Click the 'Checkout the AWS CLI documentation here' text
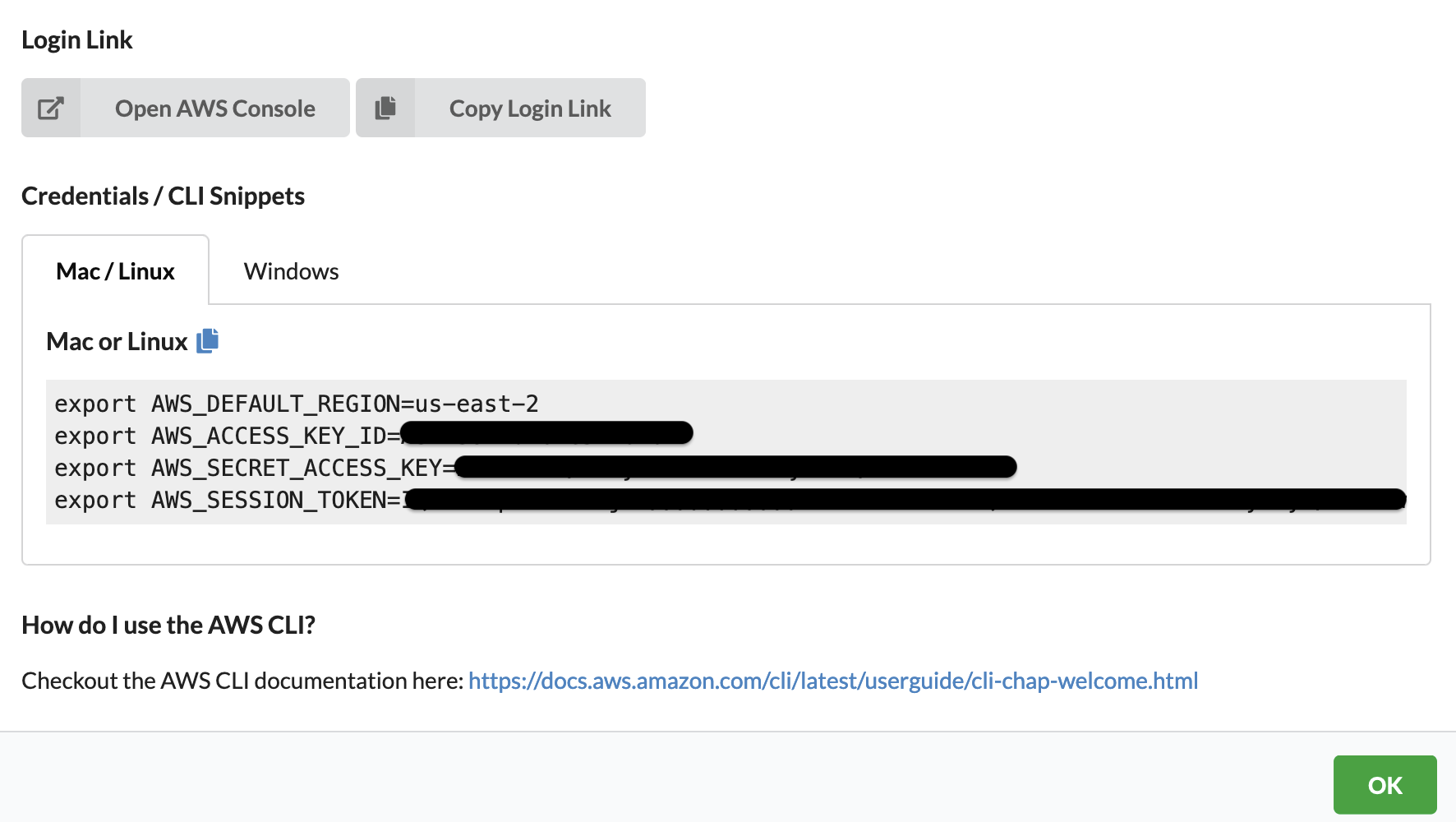The width and height of the screenshot is (1456, 822). [x=242, y=681]
